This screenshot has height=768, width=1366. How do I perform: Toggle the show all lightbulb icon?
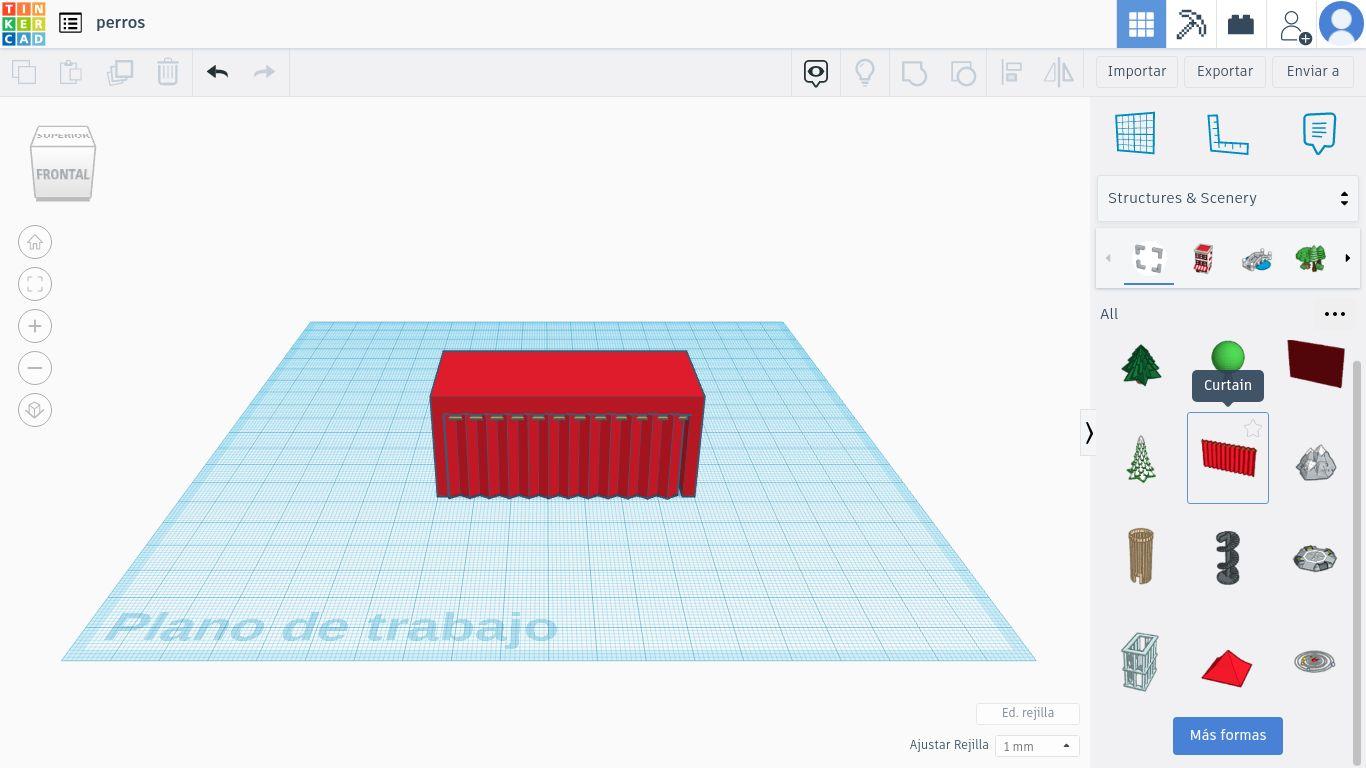tap(865, 72)
